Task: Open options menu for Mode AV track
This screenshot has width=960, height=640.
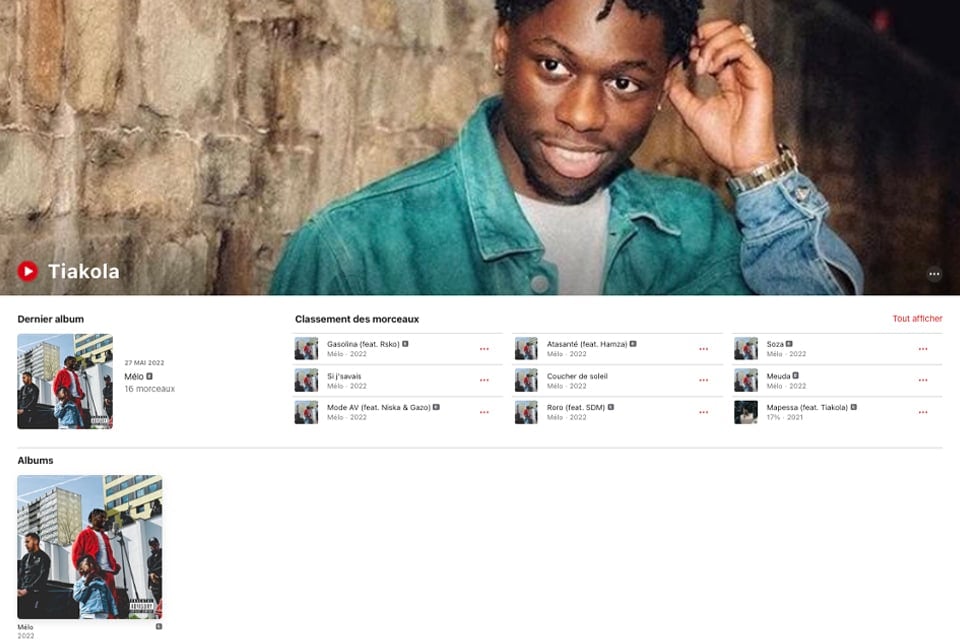Action: click(484, 412)
